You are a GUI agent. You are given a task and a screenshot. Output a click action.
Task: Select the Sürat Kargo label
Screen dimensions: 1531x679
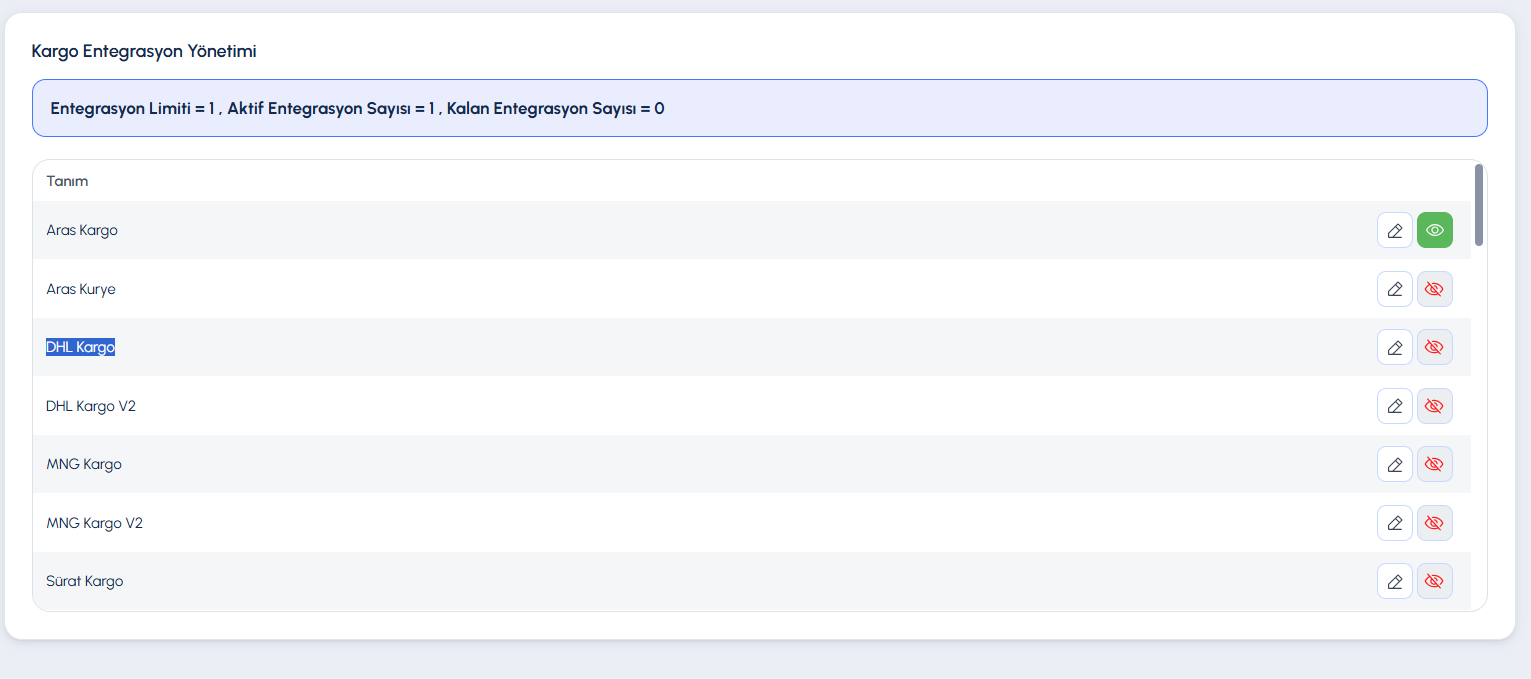coord(85,581)
